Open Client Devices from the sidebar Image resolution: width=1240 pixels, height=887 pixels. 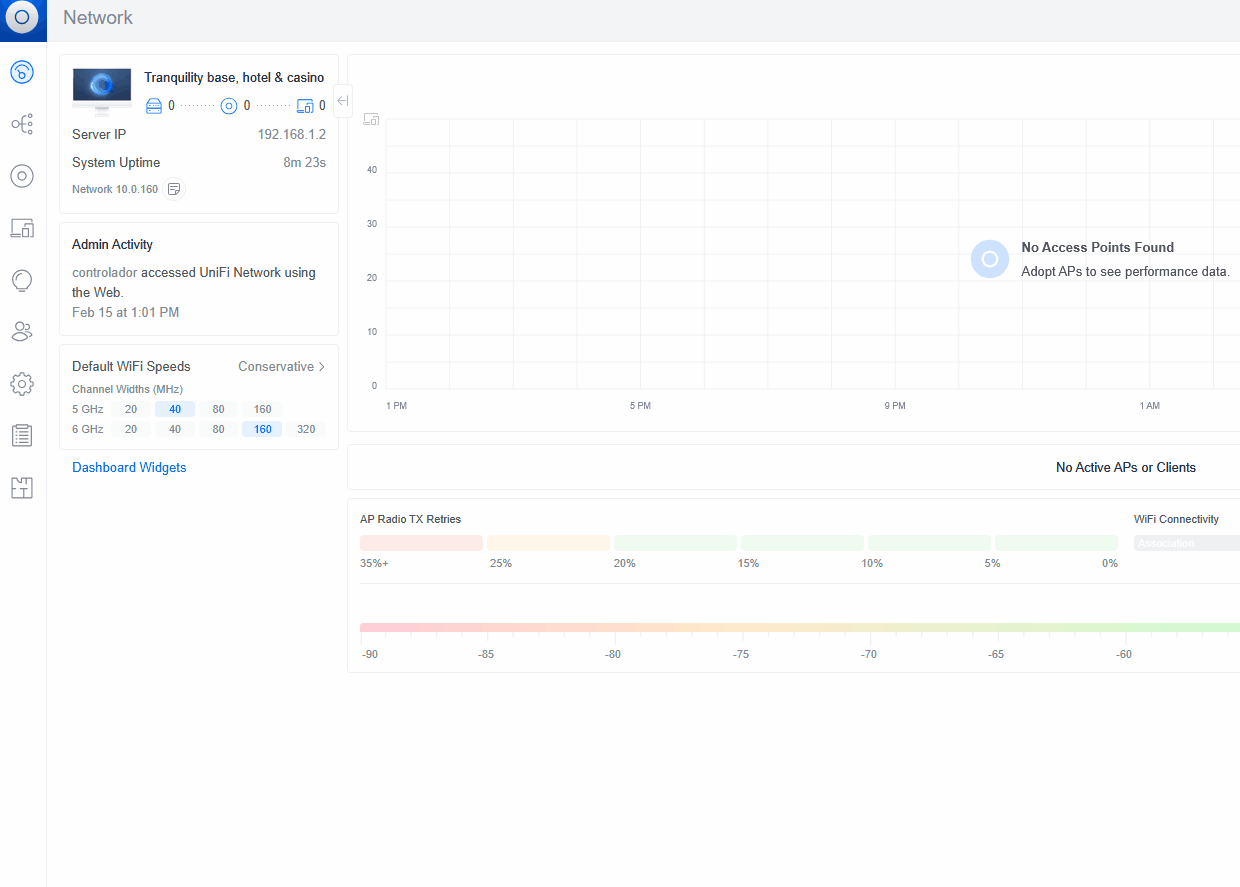click(22, 228)
